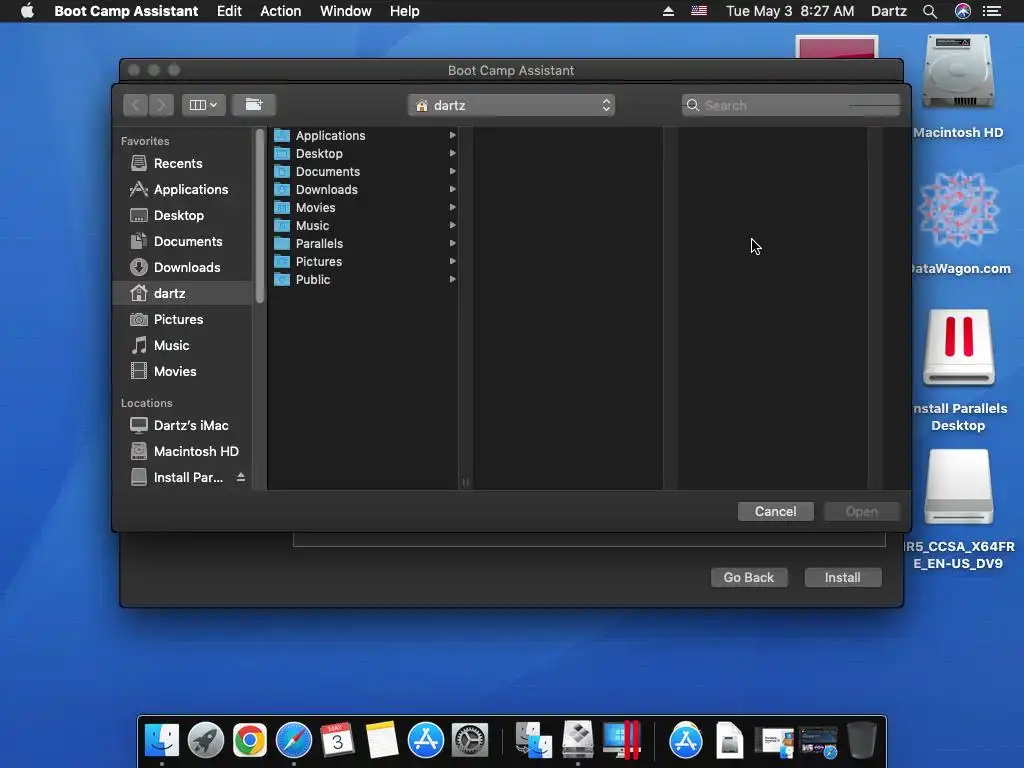
Task: Click the Spotlight search icon in menu bar
Action: [930, 11]
